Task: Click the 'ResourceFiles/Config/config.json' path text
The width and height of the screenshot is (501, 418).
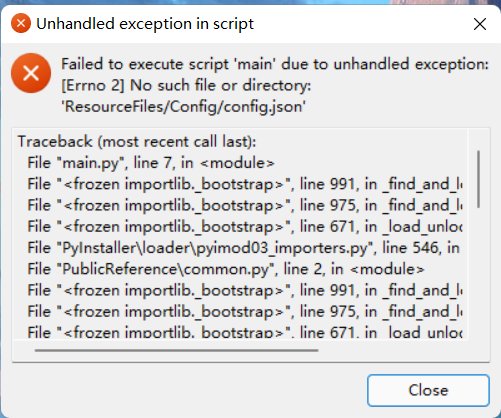Action: click(183, 107)
